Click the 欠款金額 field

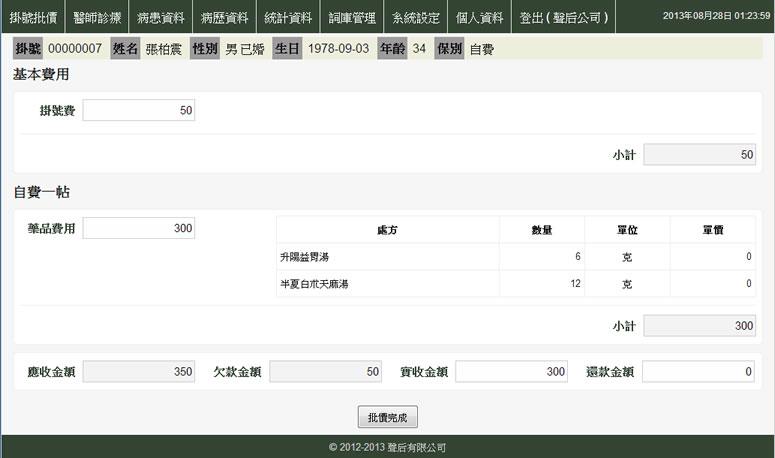point(325,371)
